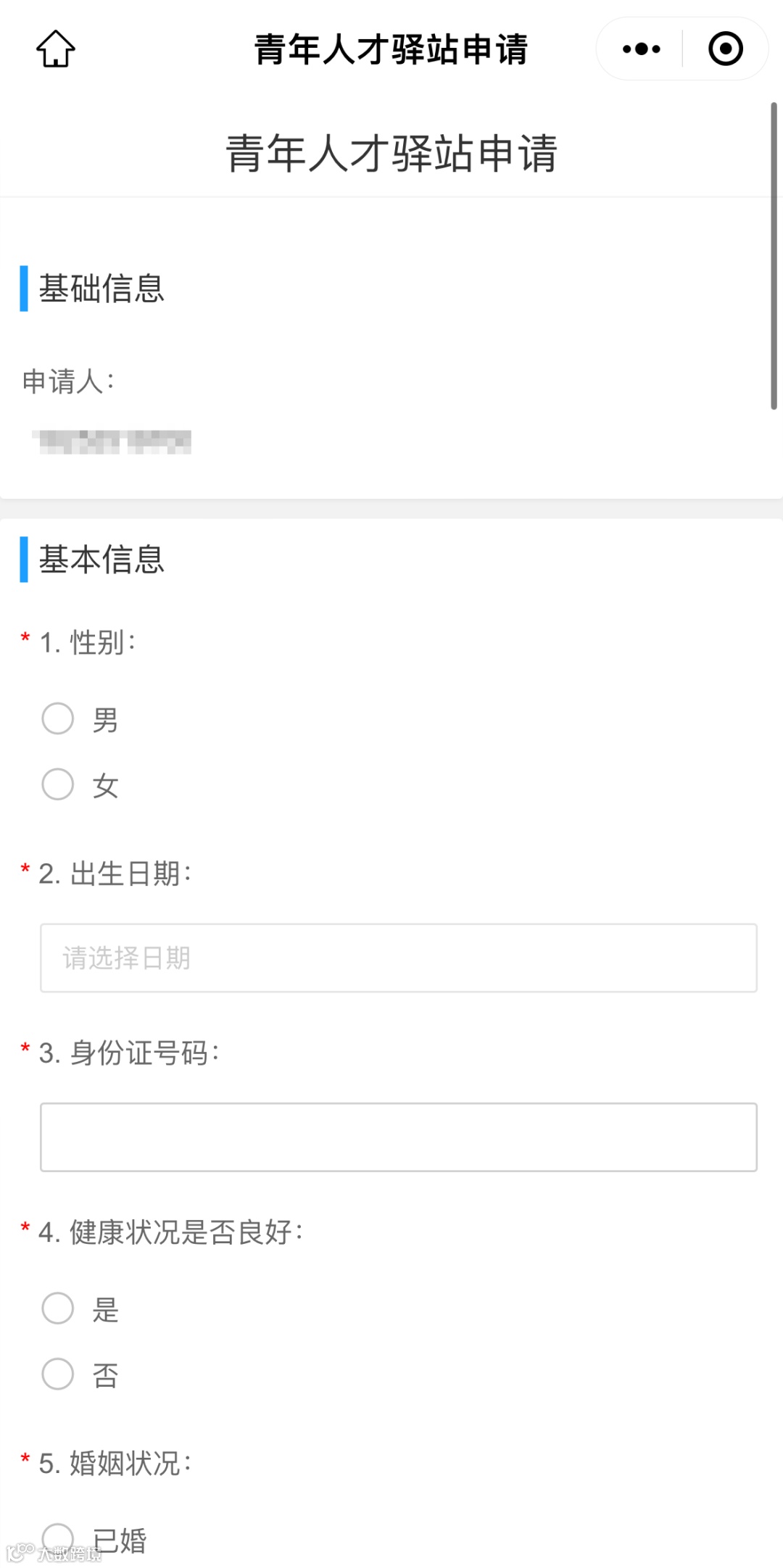
Task: Click the page scrollbar thumb
Action: [x=774, y=256]
